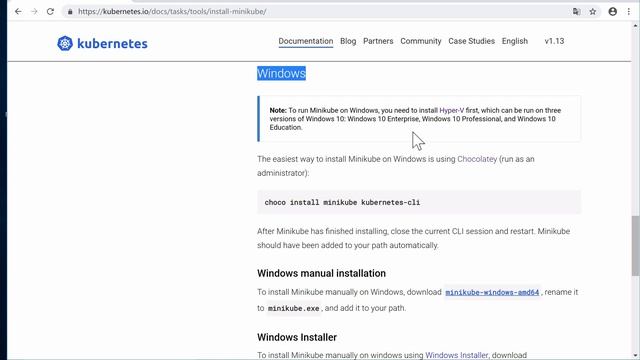640x360 pixels.
Task: Open the Case Studies nav item
Action: (471, 41)
